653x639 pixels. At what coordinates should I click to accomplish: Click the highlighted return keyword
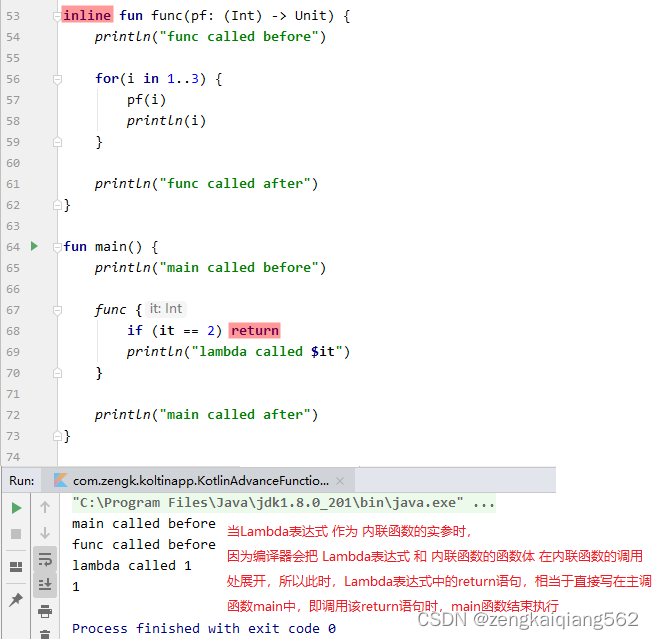(255, 330)
